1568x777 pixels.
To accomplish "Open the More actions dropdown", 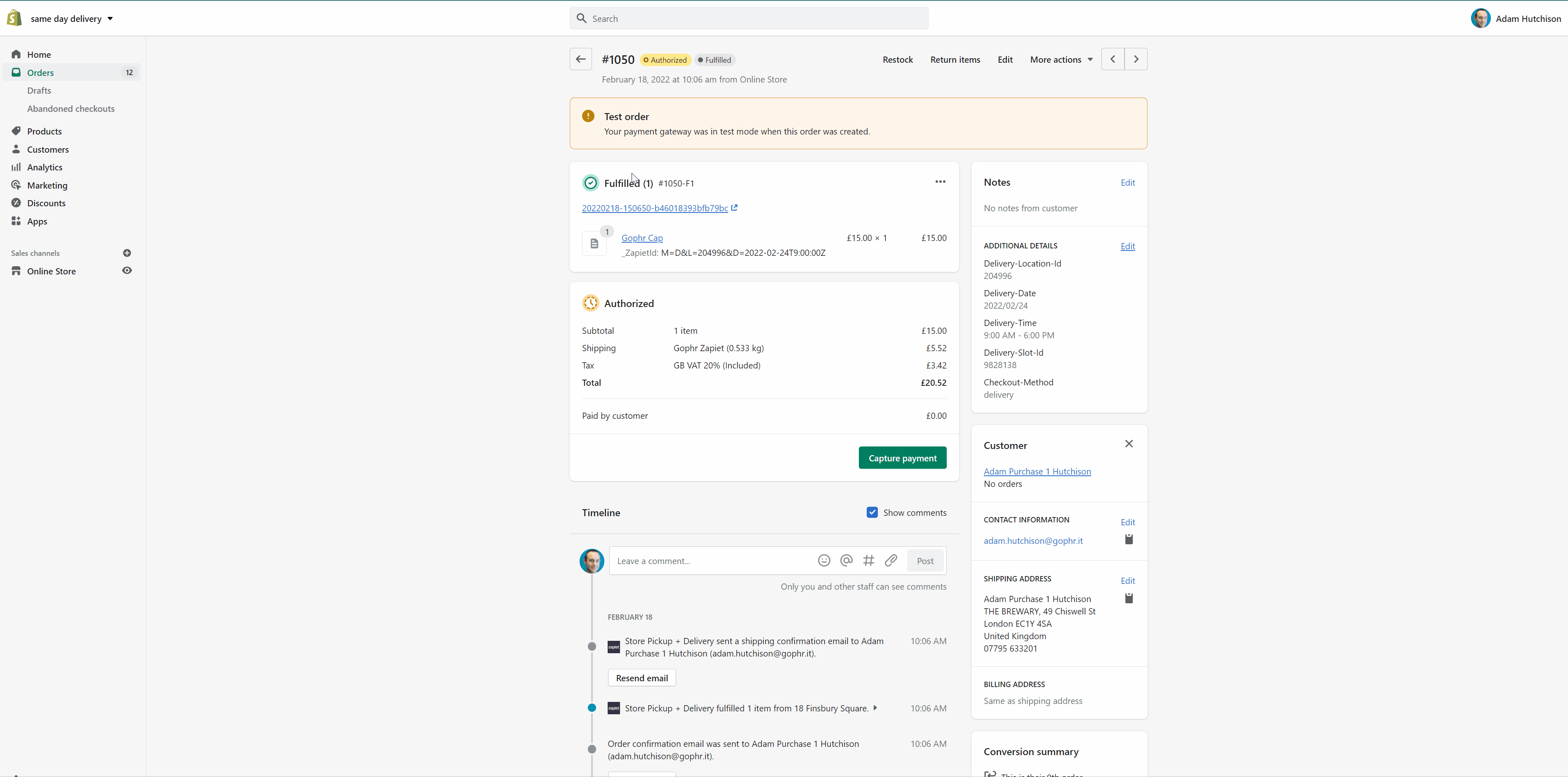I will coord(1061,60).
